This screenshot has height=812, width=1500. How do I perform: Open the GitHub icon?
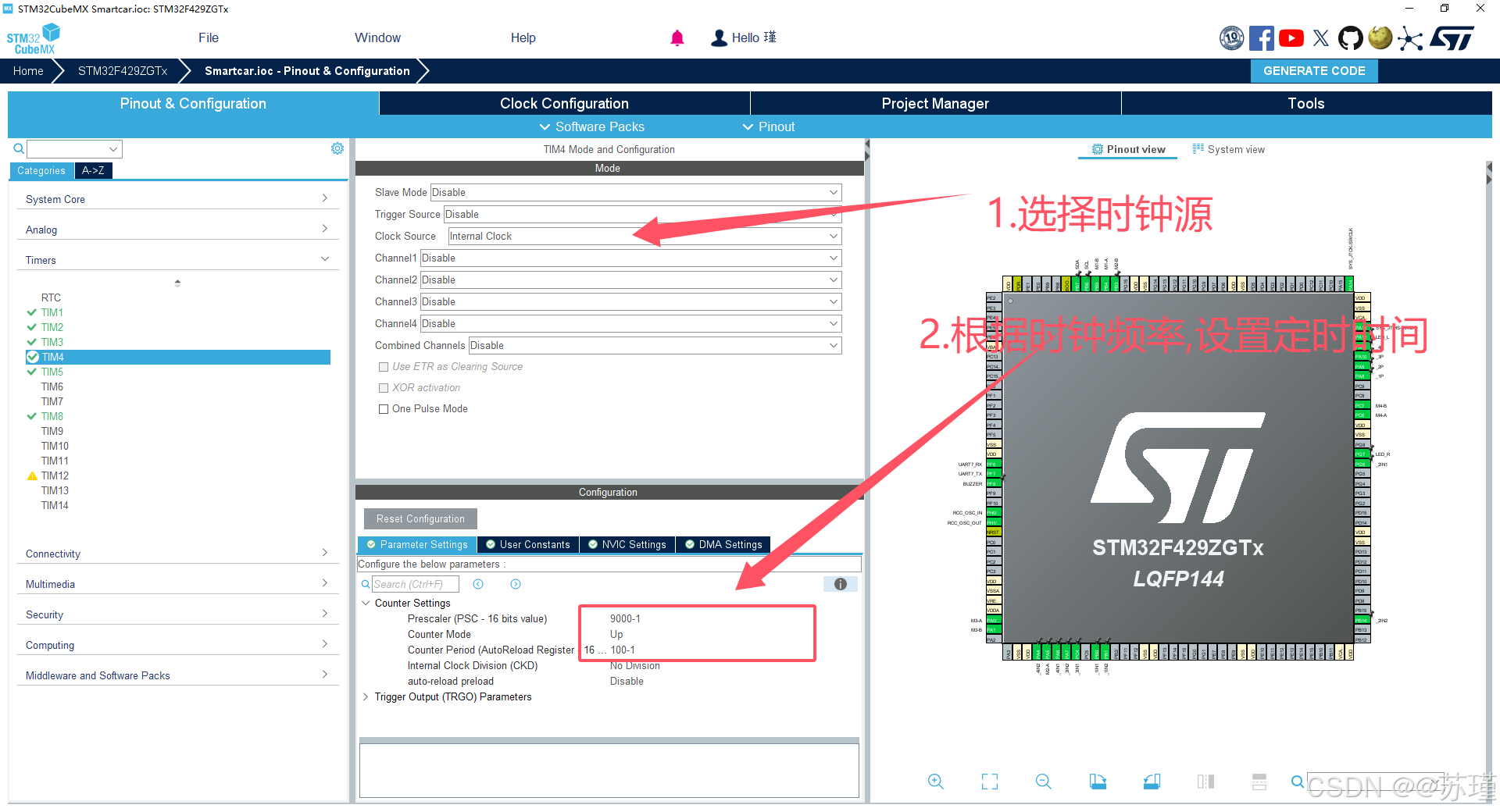[x=1350, y=37]
